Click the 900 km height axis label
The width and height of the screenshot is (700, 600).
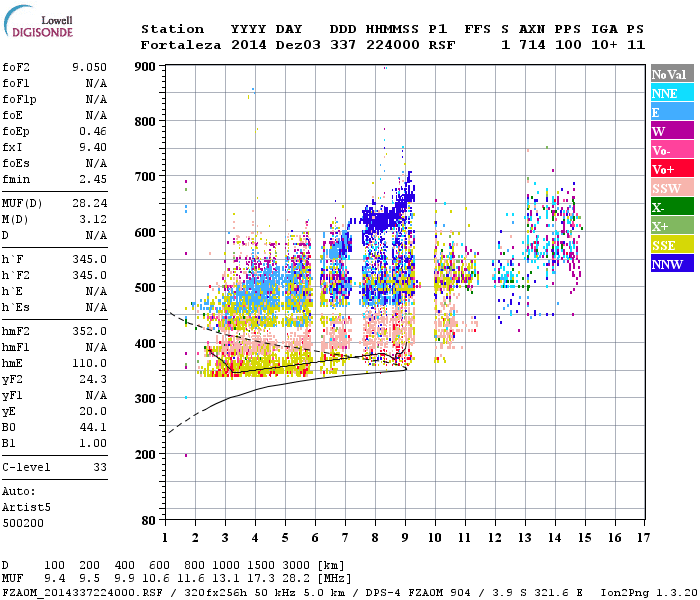[x=145, y=67]
